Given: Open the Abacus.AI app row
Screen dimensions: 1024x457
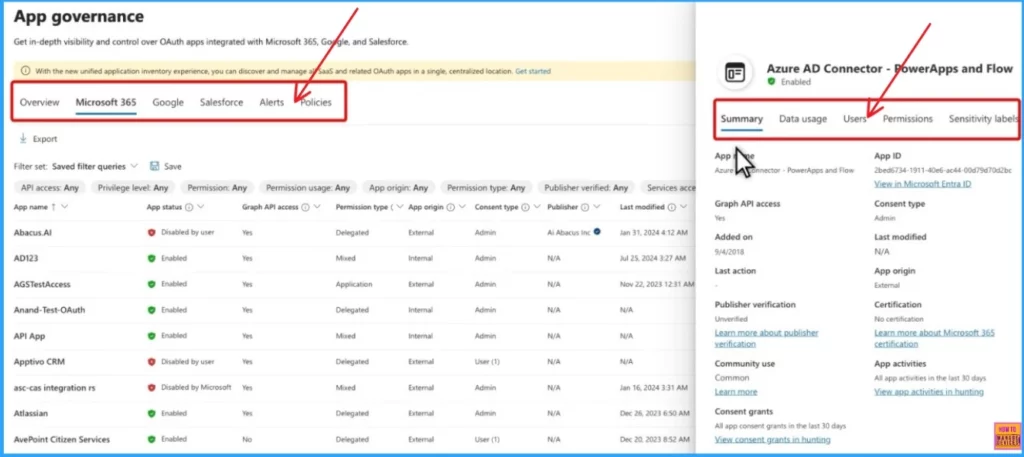Looking at the screenshot, I should 353,232.
